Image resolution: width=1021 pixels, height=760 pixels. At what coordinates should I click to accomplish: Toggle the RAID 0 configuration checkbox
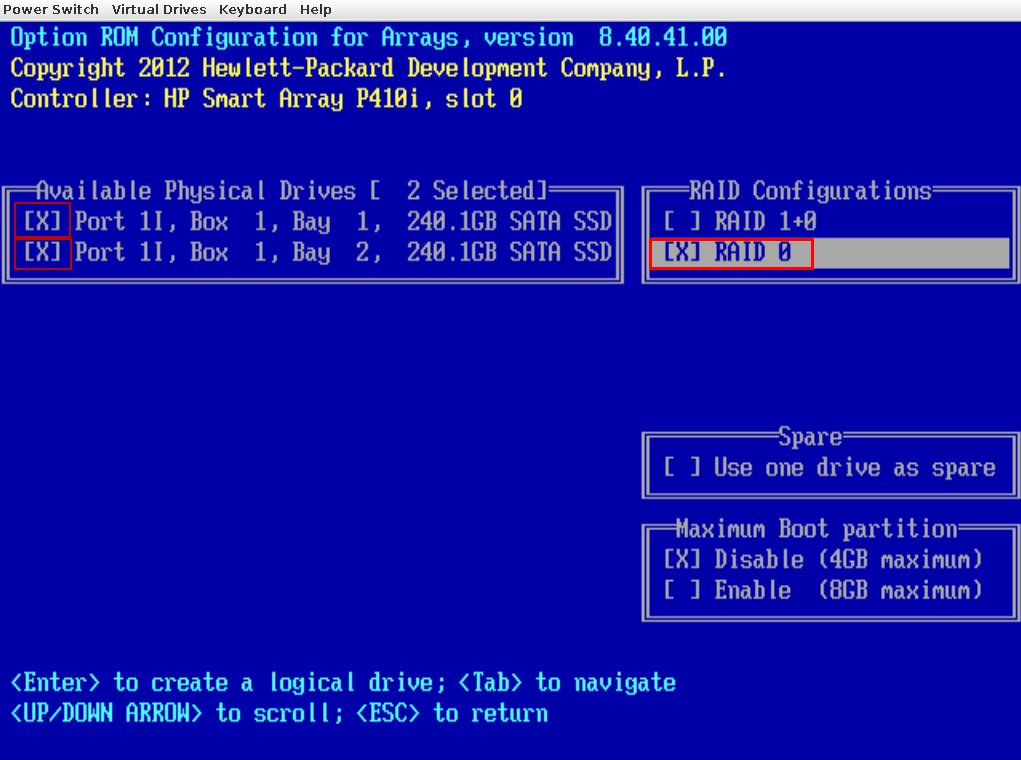pos(683,254)
